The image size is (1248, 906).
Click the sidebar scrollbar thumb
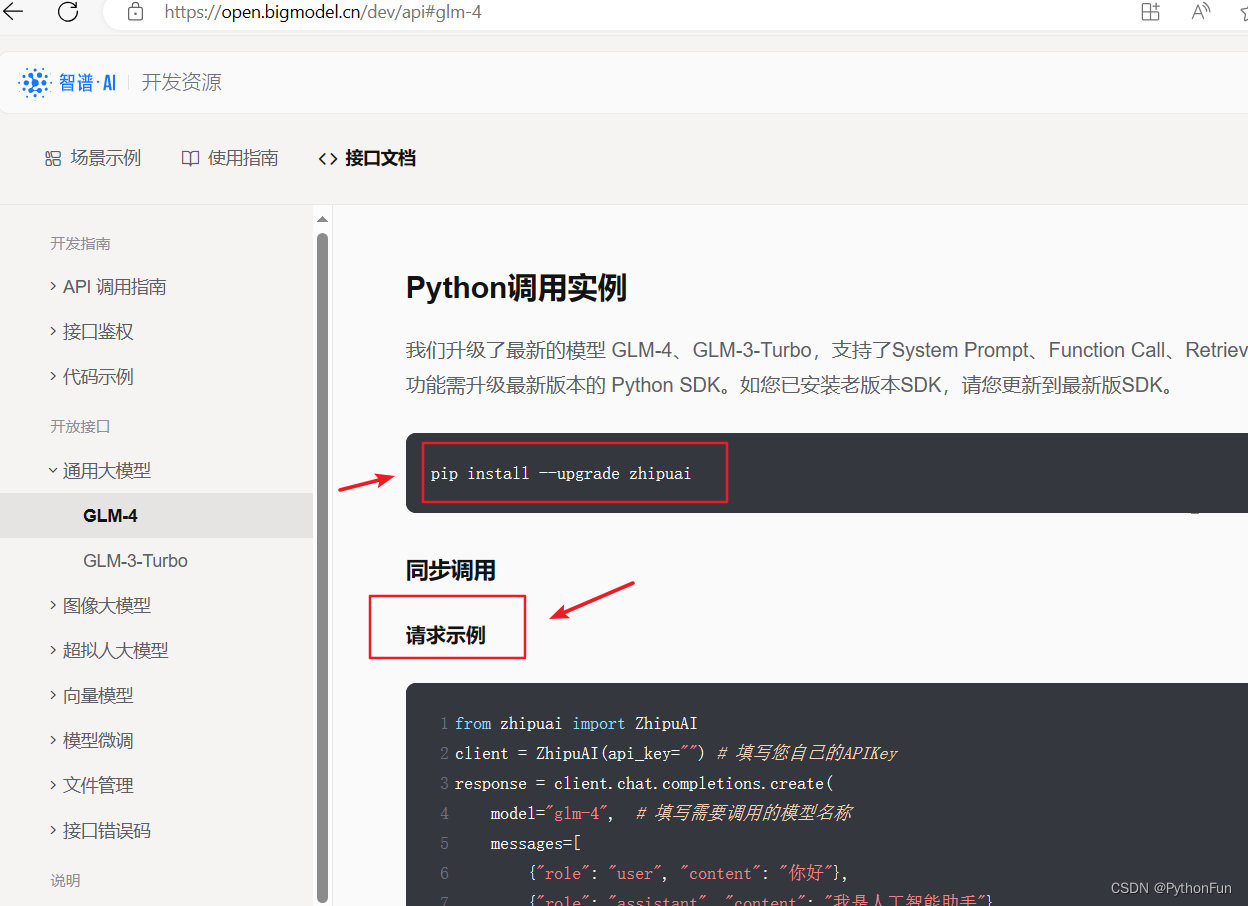coord(321,560)
